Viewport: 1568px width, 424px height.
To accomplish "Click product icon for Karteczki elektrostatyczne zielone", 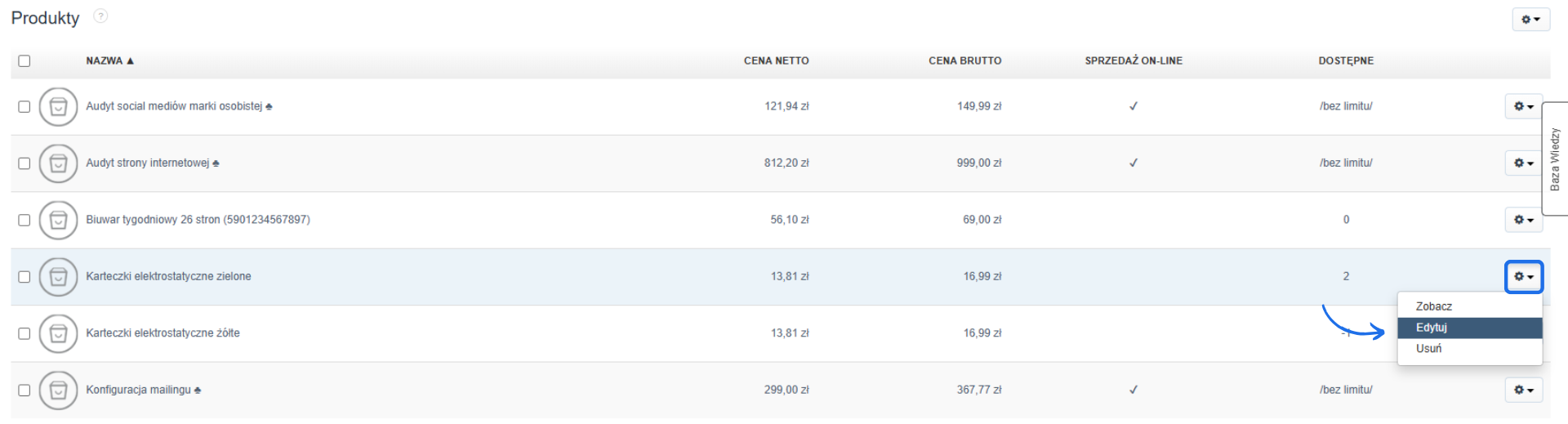I will tap(58, 277).
